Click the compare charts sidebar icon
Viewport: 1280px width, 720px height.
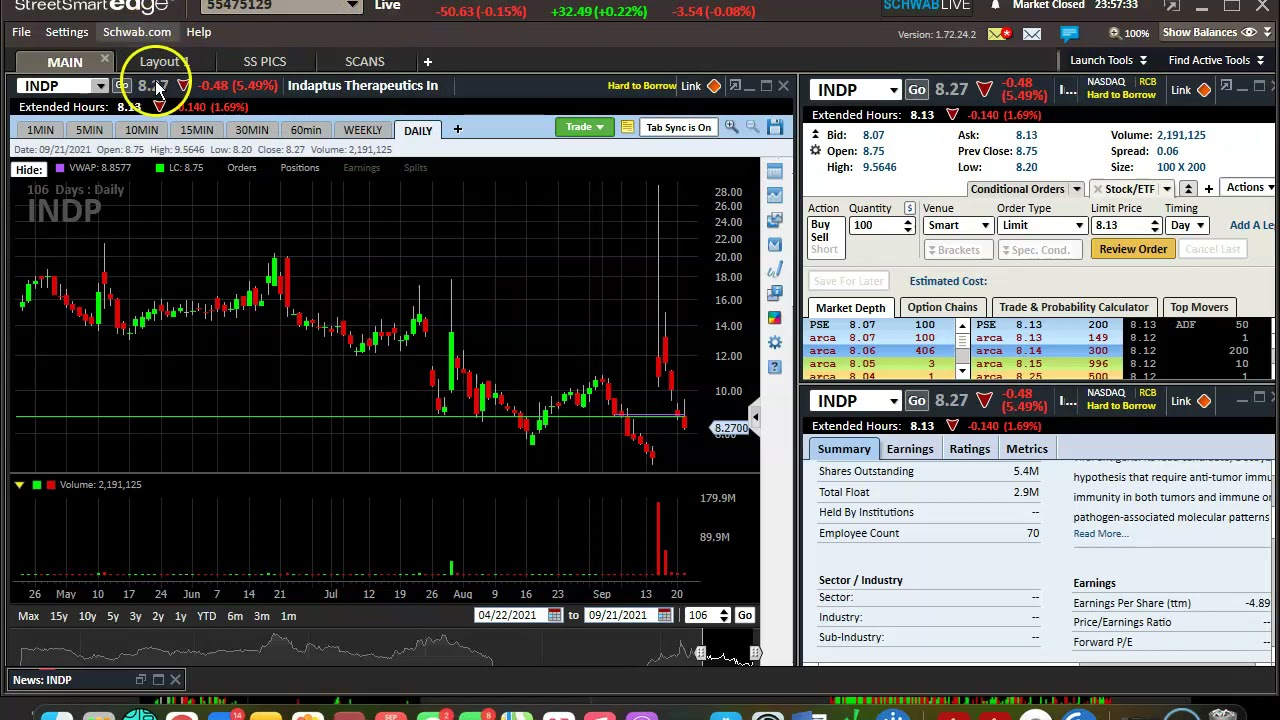[775, 219]
